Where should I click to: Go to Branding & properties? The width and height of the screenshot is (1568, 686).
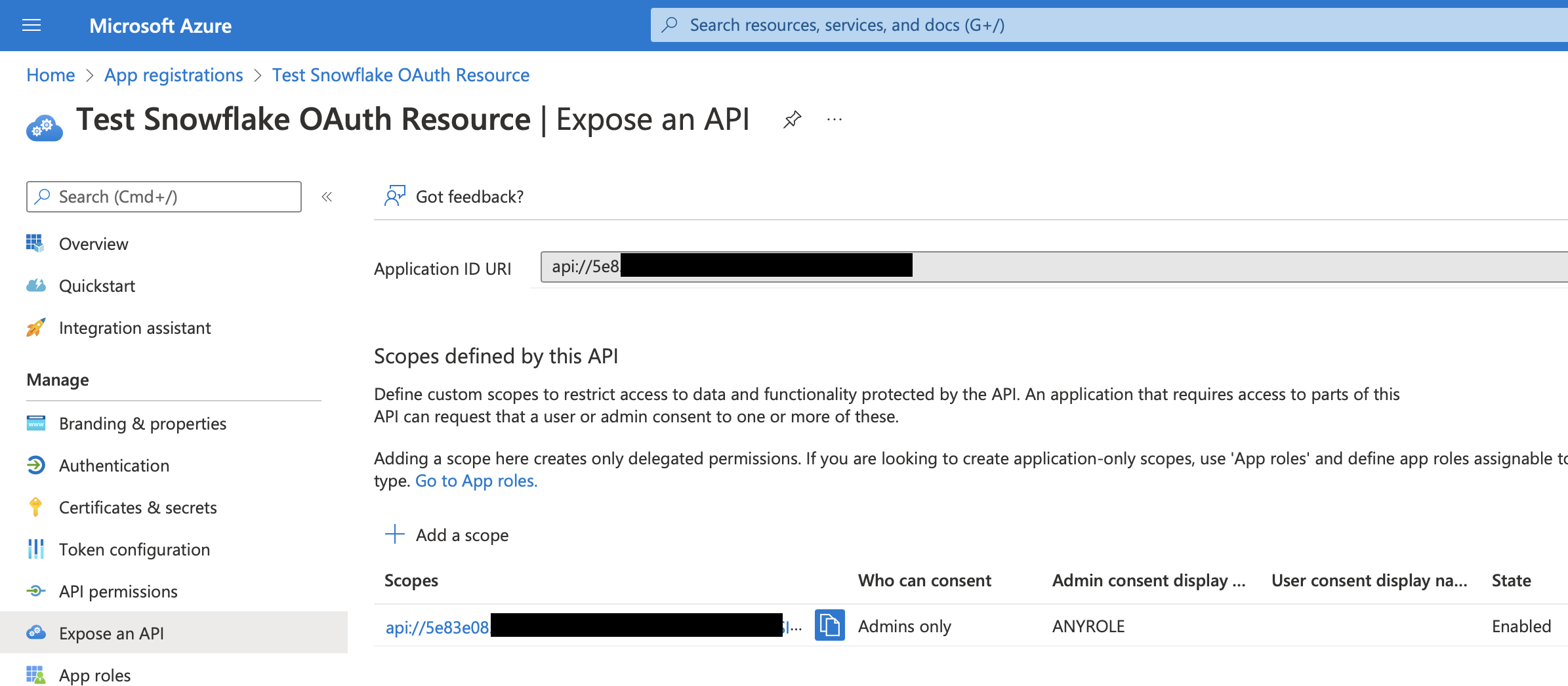(x=142, y=424)
